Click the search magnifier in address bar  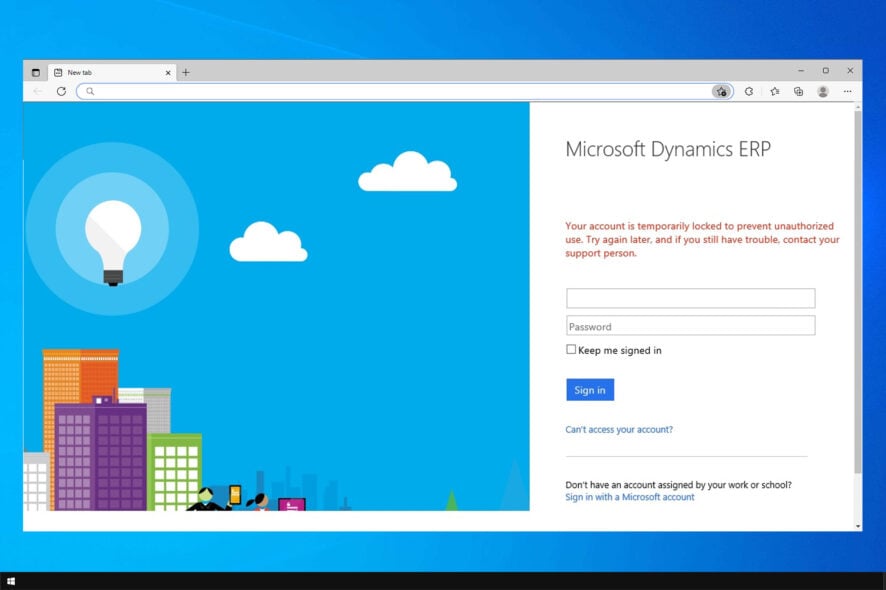[x=90, y=91]
